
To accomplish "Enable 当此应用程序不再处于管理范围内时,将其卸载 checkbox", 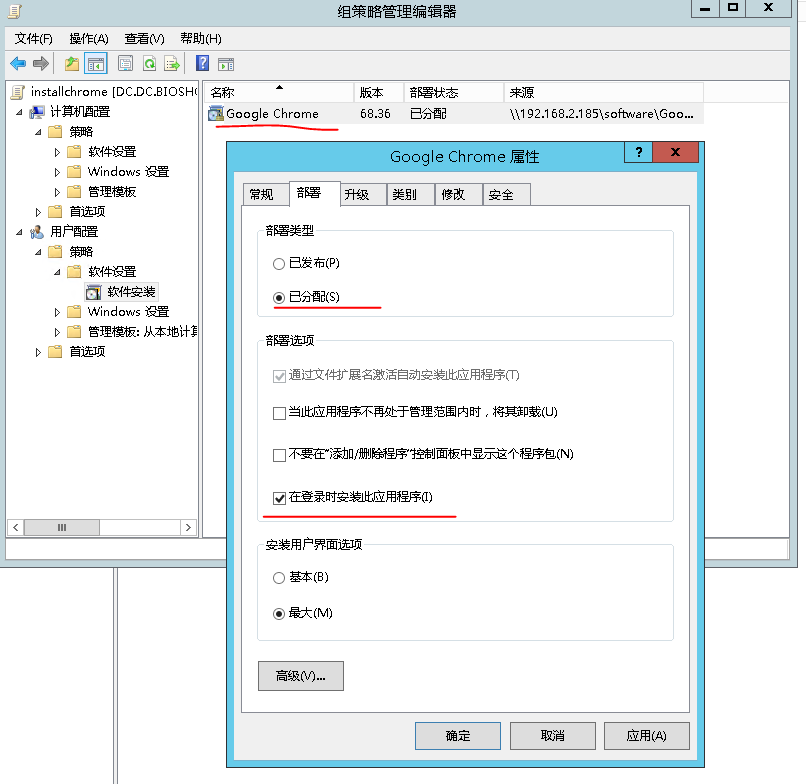I will (279, 413).
